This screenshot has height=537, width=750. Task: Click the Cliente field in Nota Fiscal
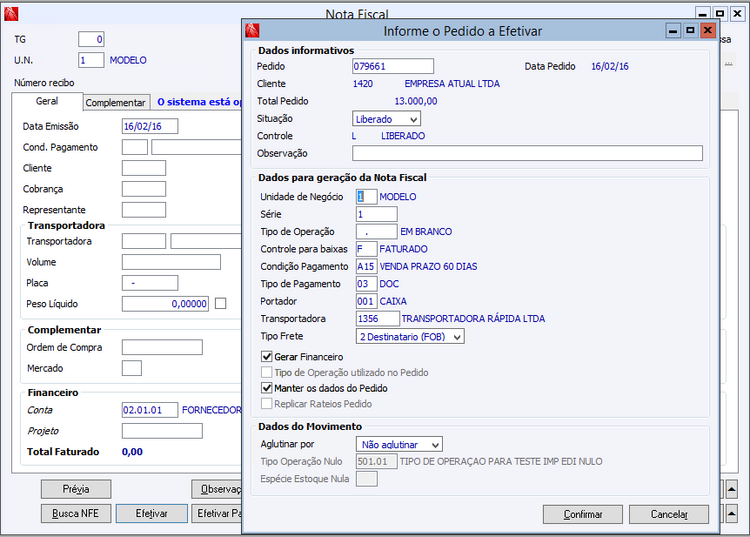144,168
